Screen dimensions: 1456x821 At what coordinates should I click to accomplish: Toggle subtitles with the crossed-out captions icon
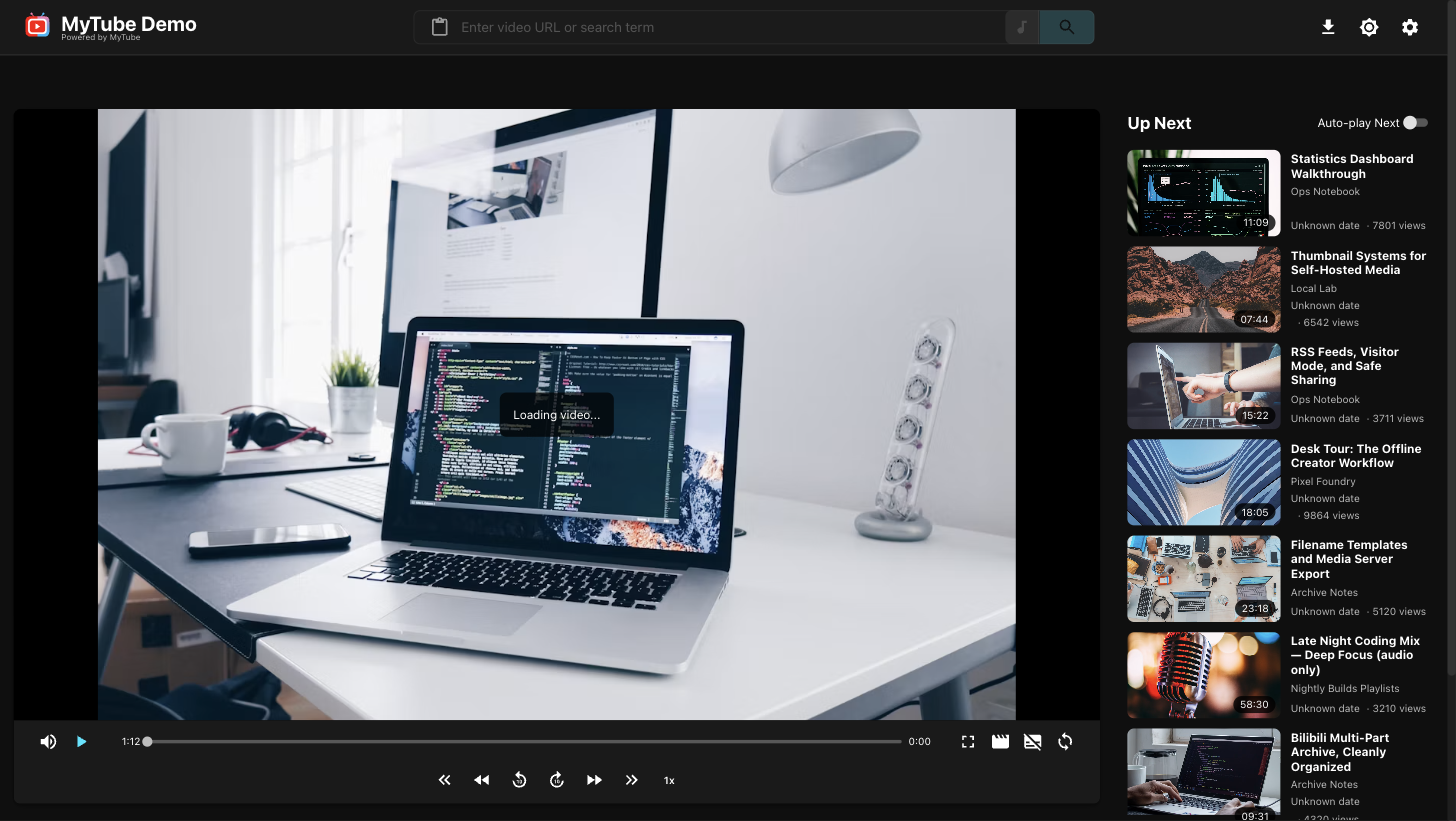pos(1033,742)
